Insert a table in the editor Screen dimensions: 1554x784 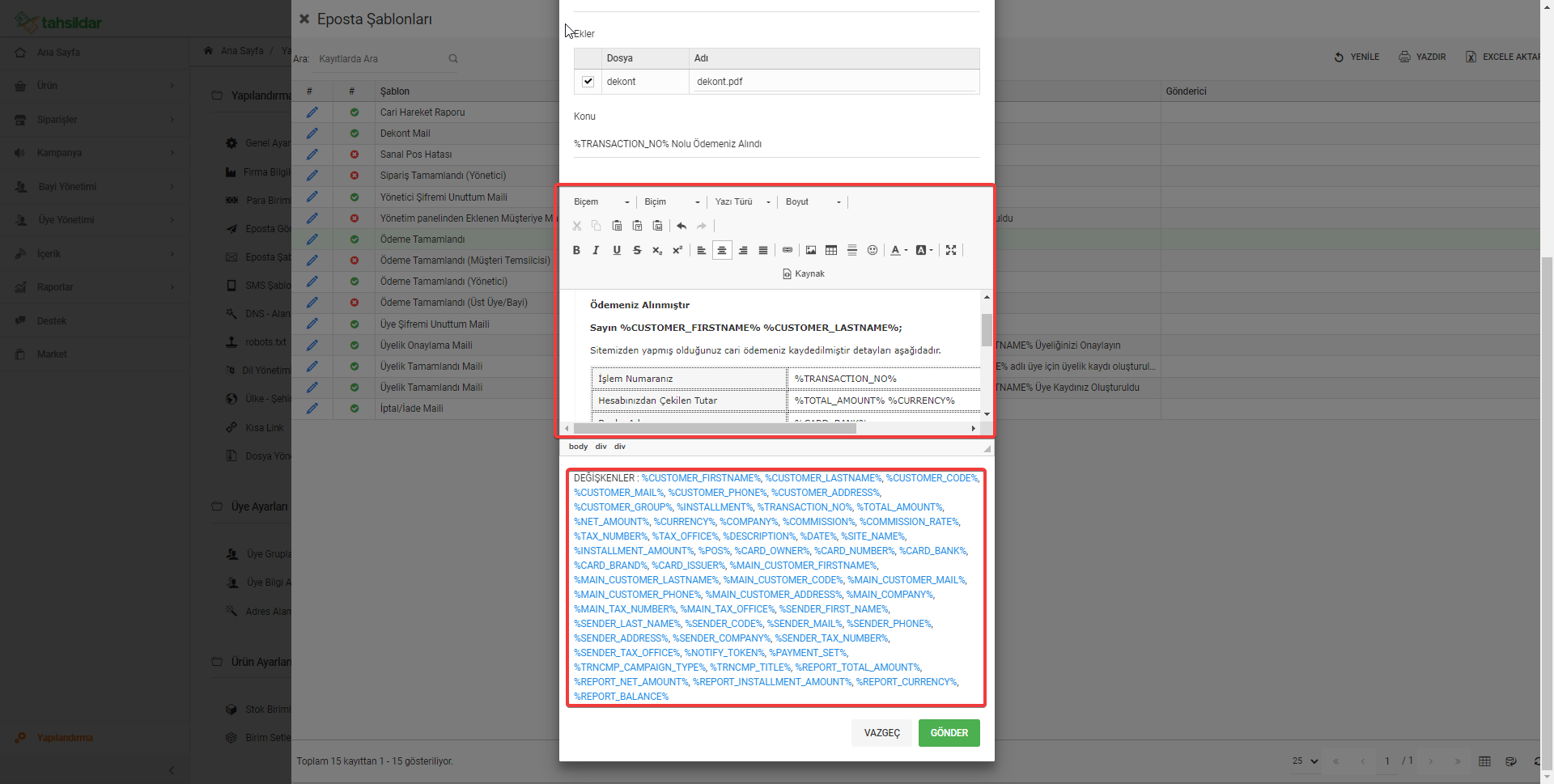tap(831, 250)
